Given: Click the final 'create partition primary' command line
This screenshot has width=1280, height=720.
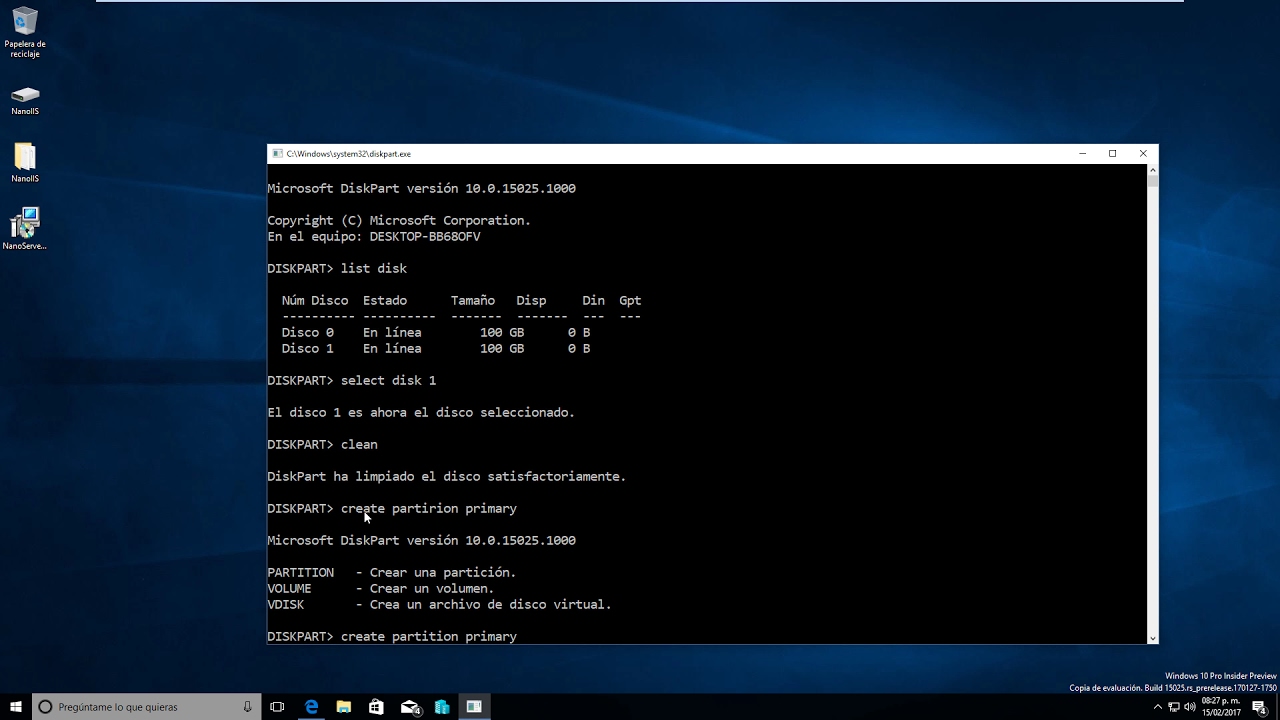Looking at the screenshot, I should click(x=392, y=637).
